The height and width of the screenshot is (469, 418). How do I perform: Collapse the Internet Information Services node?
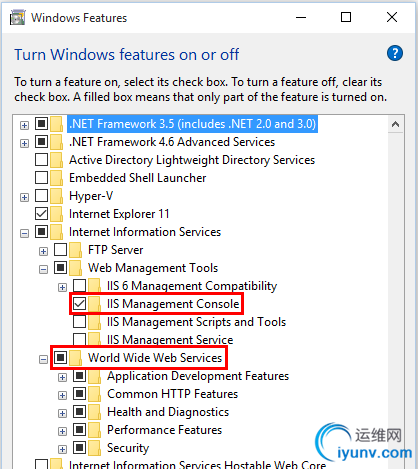tap(24, 233)
